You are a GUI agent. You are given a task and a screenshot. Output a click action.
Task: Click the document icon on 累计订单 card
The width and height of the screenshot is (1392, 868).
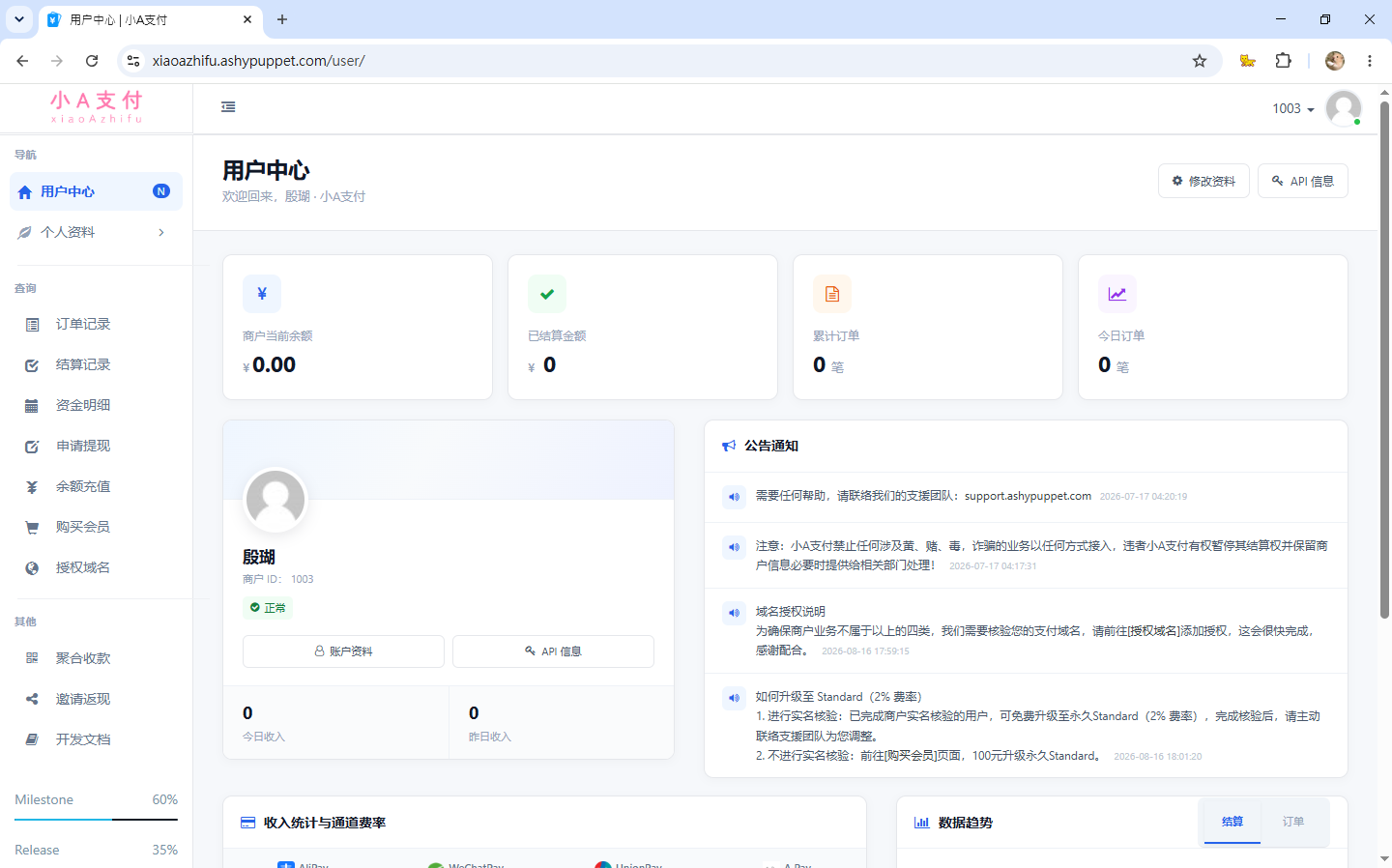[x=832, y=294]
